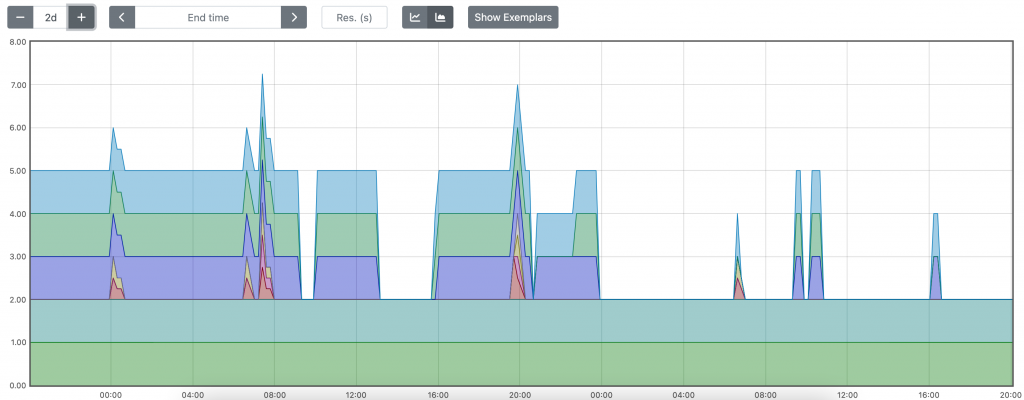The width and height of the screenshot is (1024, 400).
Task: Click the rightmost 20:00 x-axis label
Action: coord(1009,395)
